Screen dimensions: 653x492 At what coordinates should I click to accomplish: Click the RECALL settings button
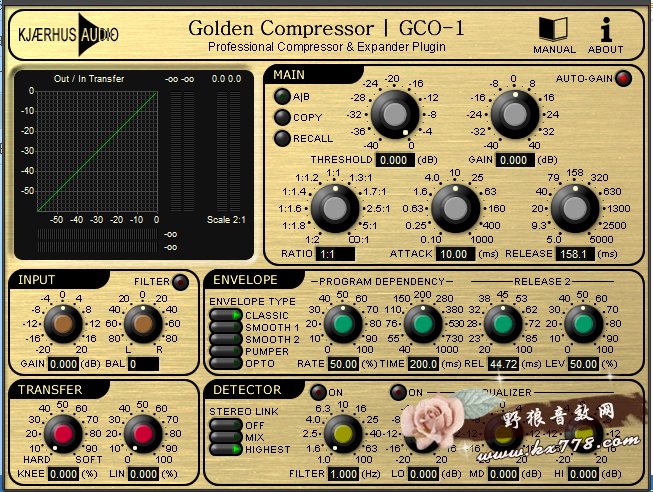click(x=282, y=138)
